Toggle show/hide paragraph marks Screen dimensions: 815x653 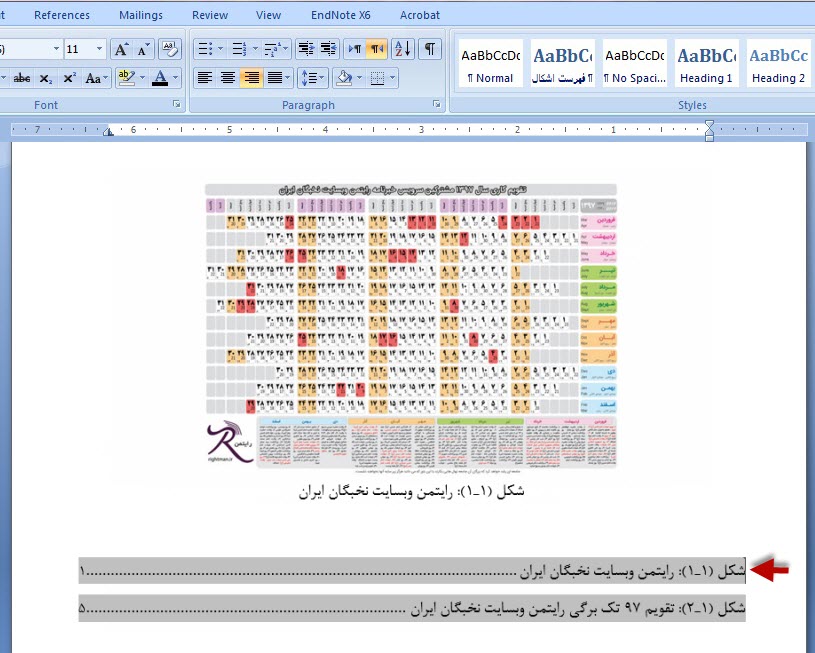pos(429,49)
